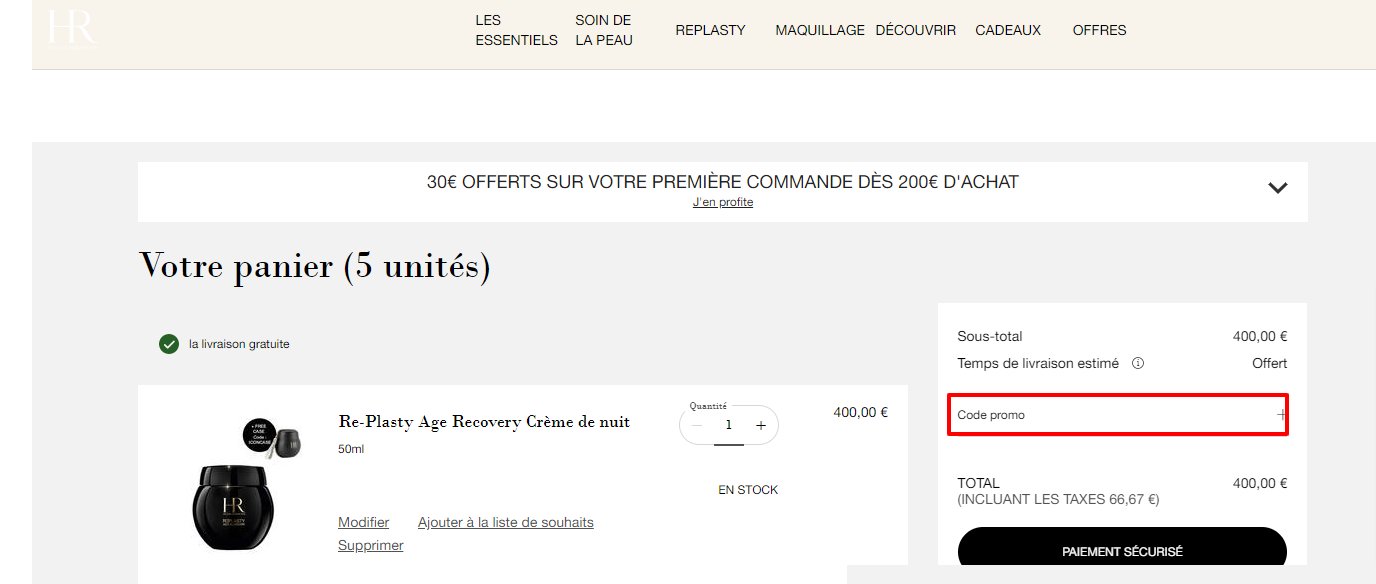This screenshot has width=1376, height=584.
Task: Click the green free delivery checkmark icon
Action: pyautogui.click(x=169, y=344)
